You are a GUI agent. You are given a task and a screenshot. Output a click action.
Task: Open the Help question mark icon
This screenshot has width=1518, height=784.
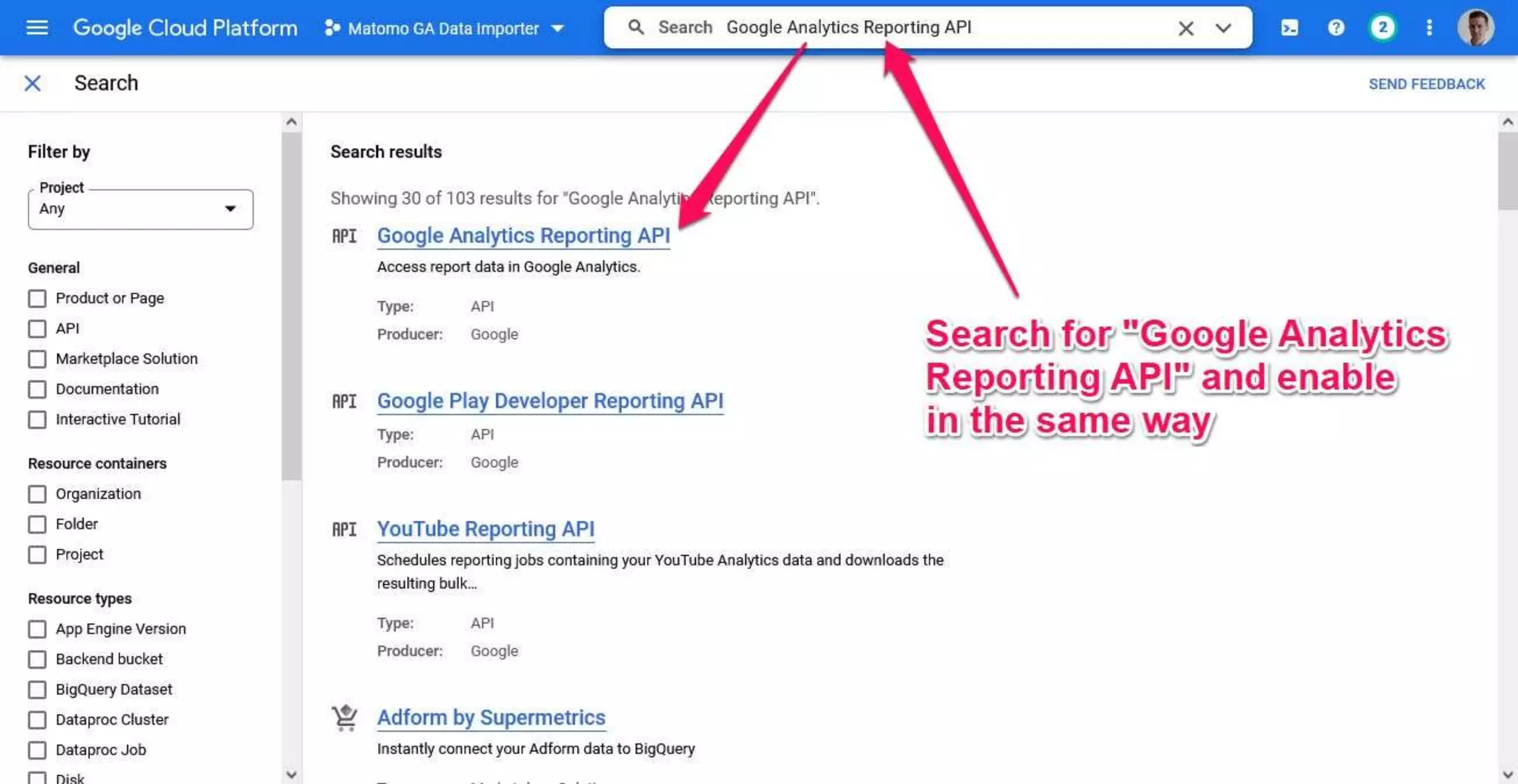pos(1336,28)
